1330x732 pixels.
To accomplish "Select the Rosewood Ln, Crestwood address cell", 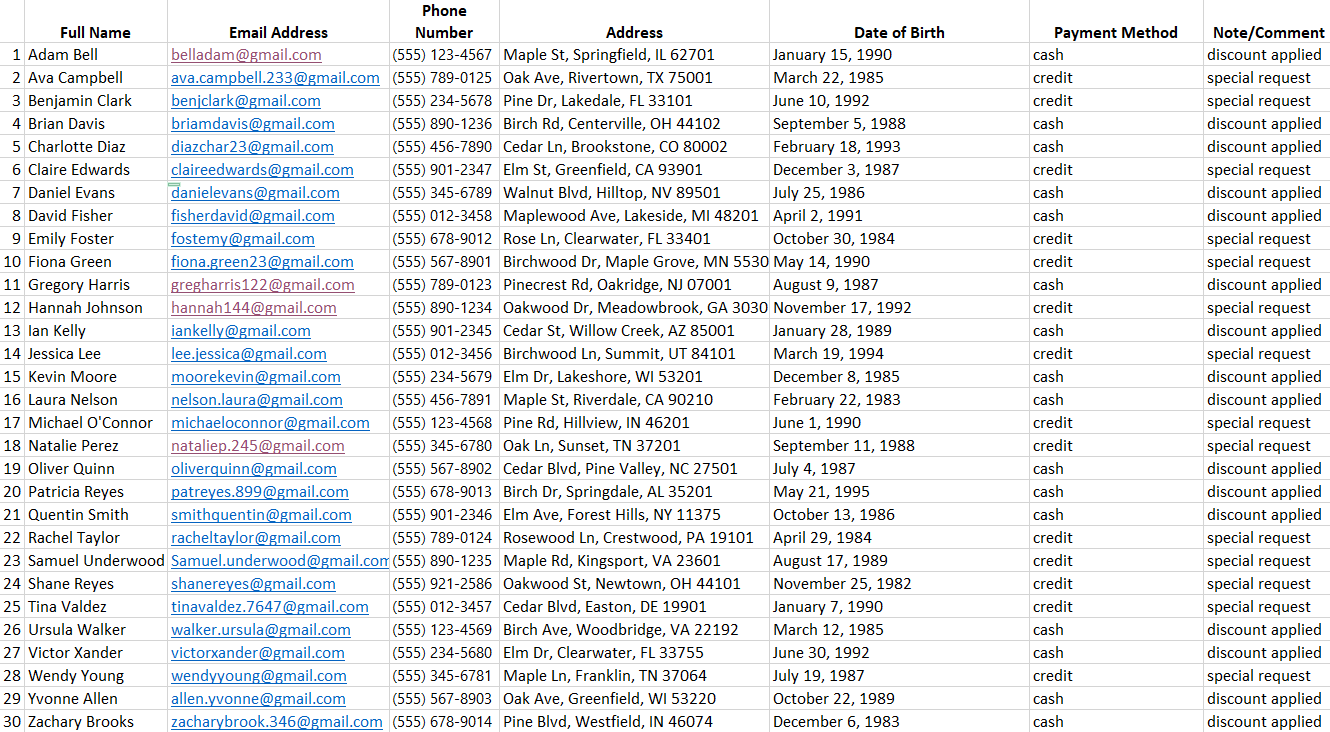I will pyautogui.click(x=628, y=538).
